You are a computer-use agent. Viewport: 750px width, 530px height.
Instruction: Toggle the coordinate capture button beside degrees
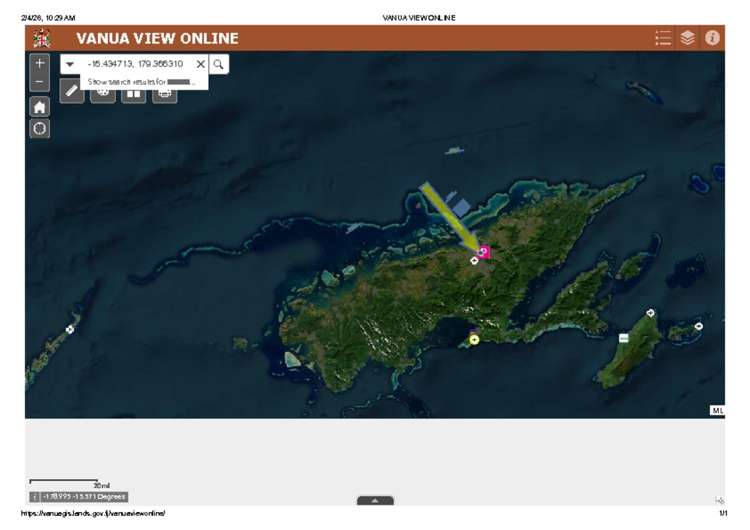click(34, 497)
